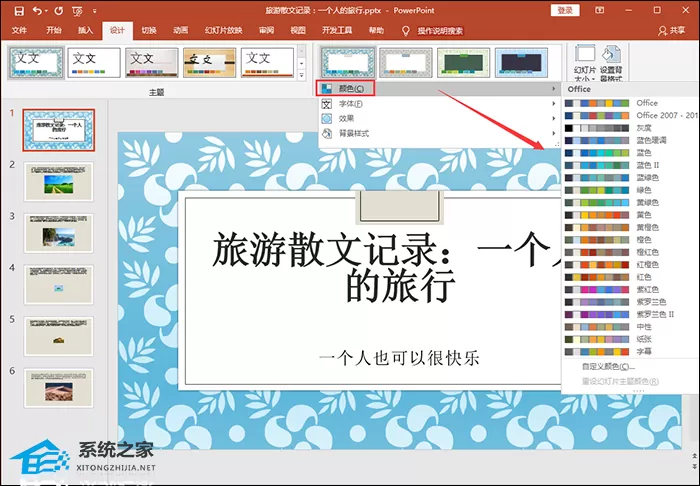Apply the 紫罗兰色 II color scheme
700x486 pixels.
[630, 314]
